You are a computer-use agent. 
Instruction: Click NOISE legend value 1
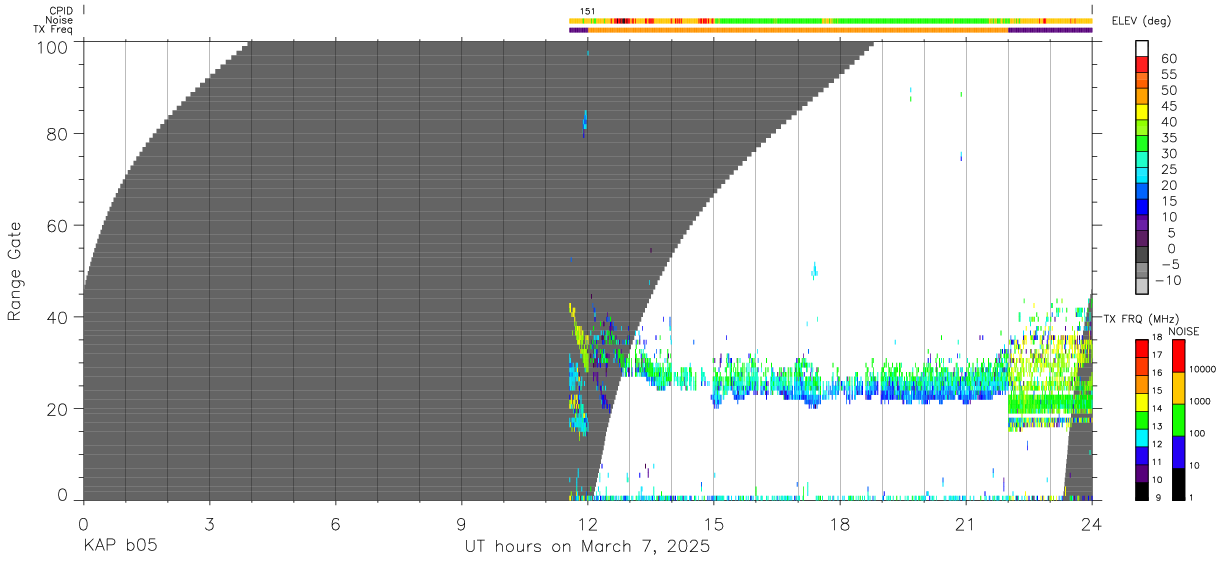(1190, 497)
